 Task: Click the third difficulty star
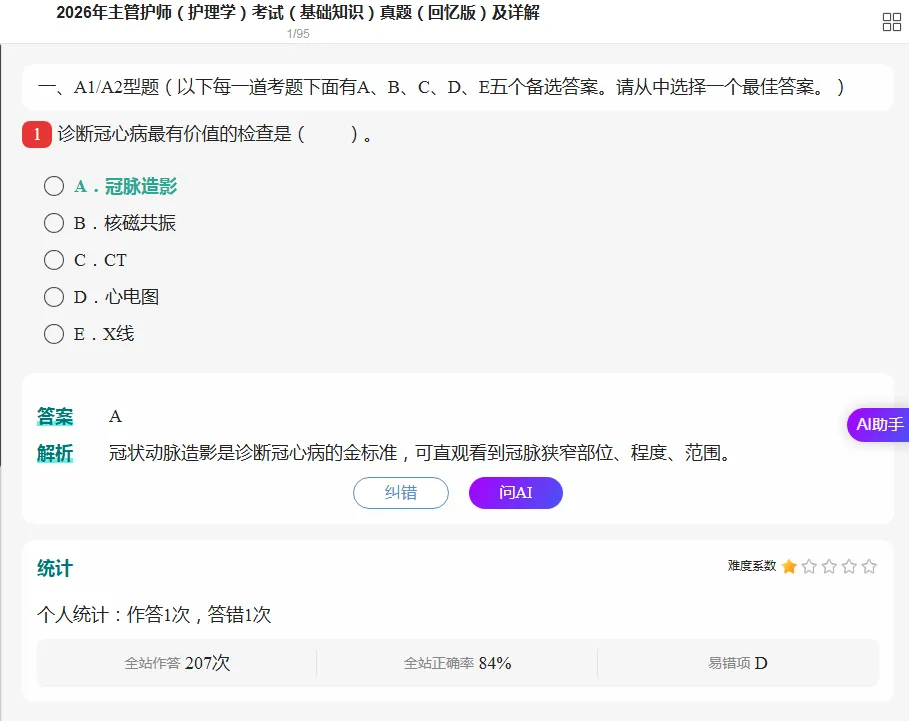pos(829,566)
